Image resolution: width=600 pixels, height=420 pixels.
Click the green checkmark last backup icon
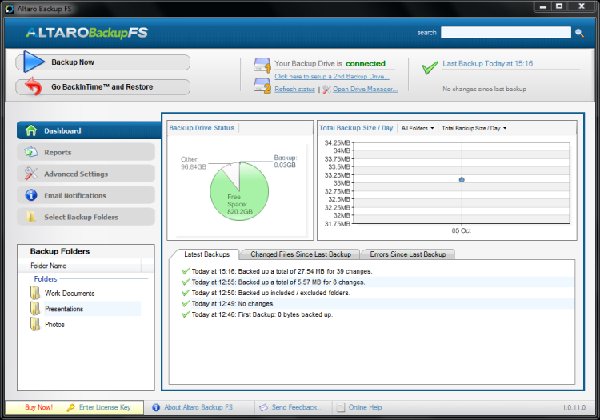point(430,67)
